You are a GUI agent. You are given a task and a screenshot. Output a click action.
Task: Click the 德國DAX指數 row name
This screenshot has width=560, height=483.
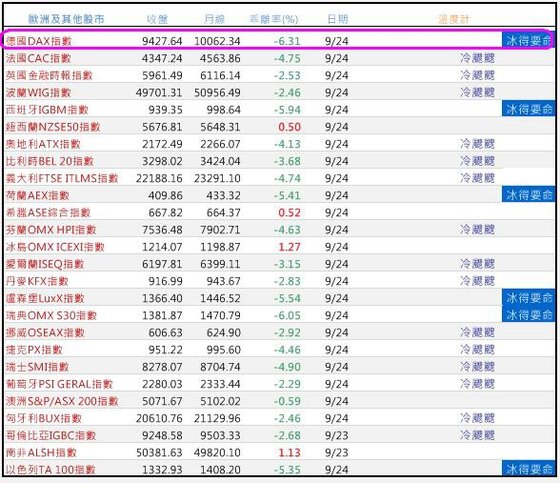click(x=39, y=41)
